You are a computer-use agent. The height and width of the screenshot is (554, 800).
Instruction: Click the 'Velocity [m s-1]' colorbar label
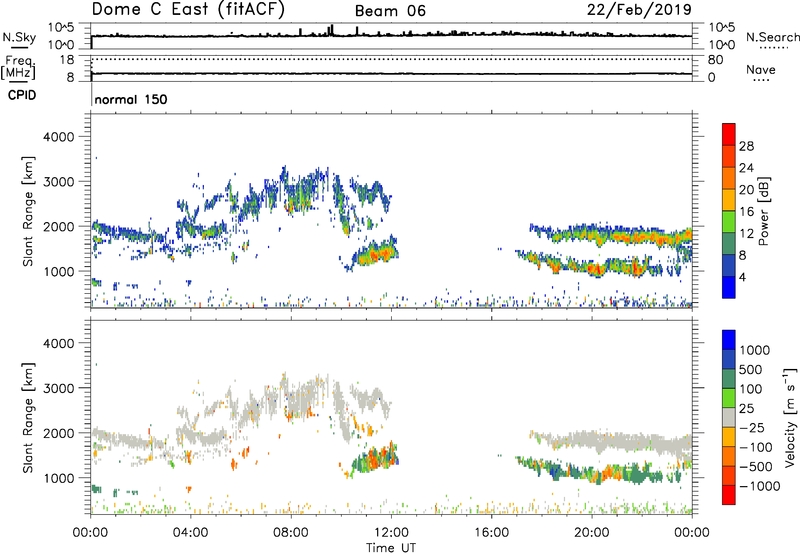tap(790, 417)
